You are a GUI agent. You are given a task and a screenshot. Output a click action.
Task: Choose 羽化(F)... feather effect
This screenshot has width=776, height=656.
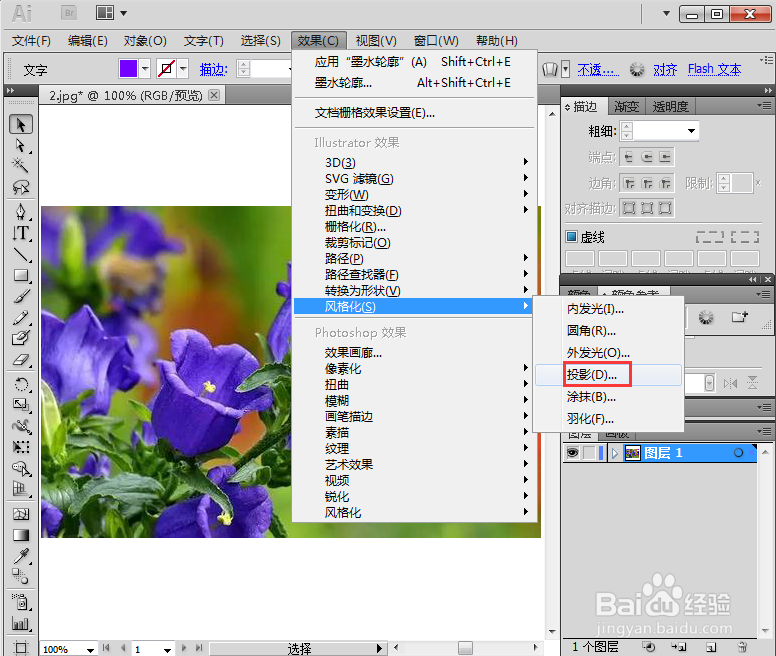[608, 419]
